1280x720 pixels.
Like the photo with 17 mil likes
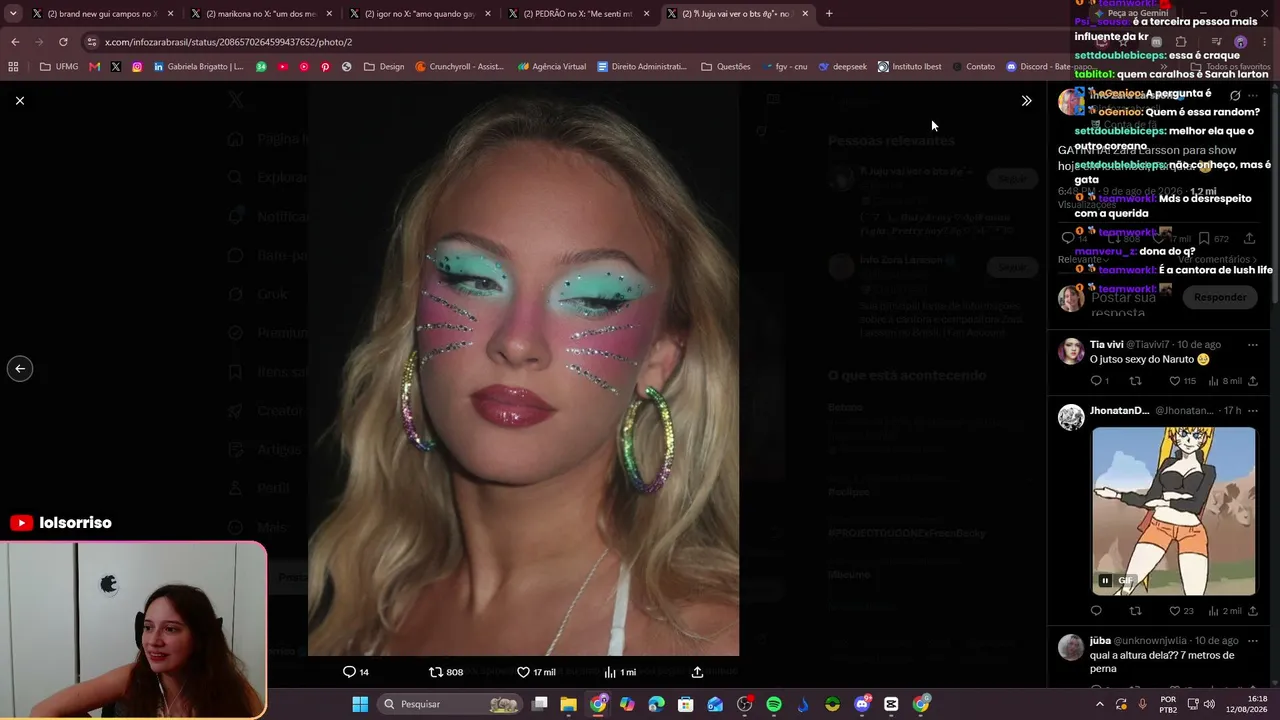click(x=536, y=672)
